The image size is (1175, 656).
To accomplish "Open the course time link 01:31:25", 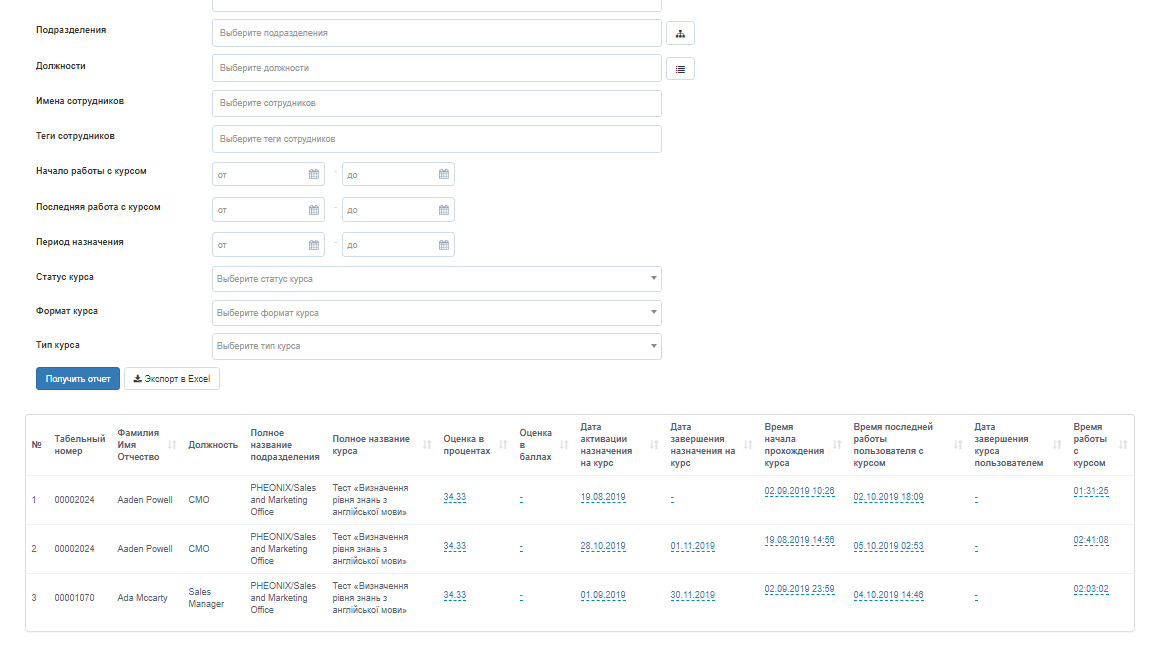I will click(x=1090, y=491).
